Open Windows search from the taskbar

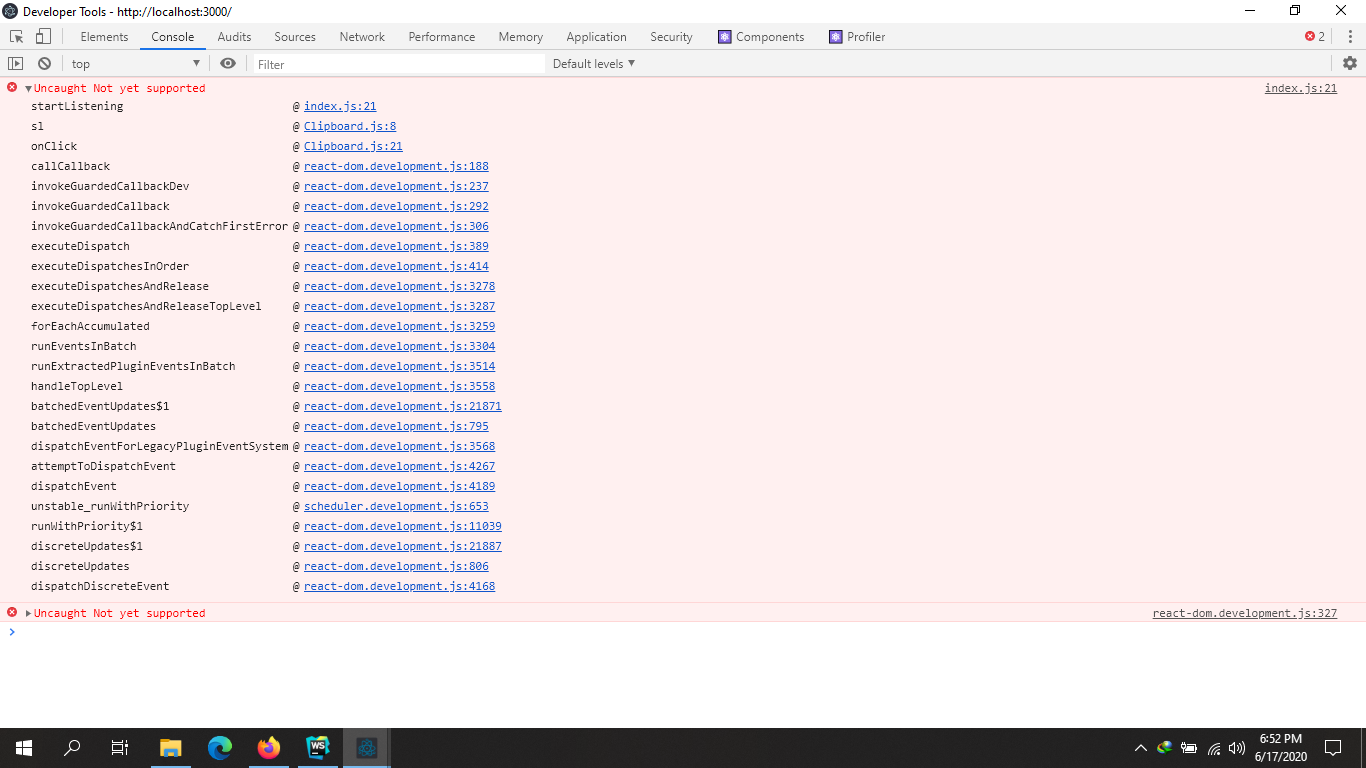click(x=72, y=747)
